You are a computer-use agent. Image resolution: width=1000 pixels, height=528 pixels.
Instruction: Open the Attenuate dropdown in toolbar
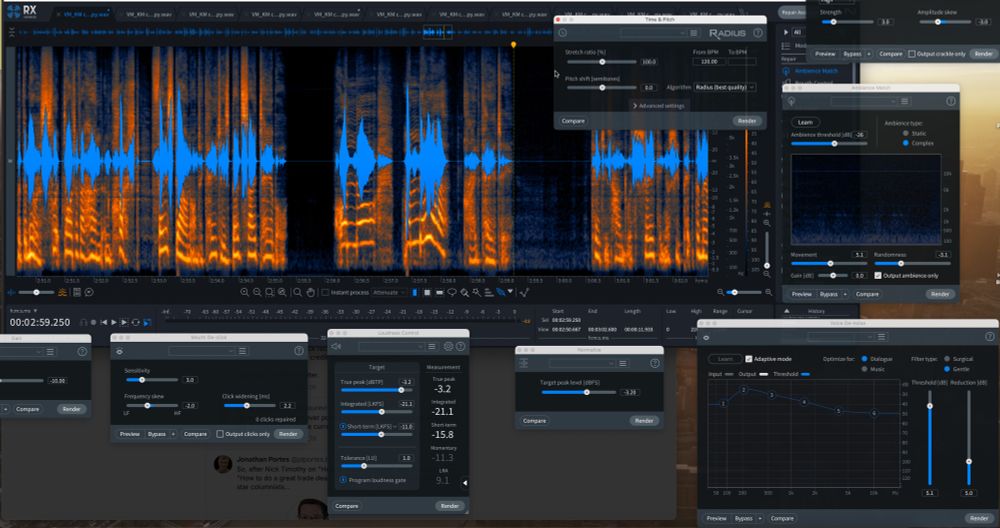389,292
